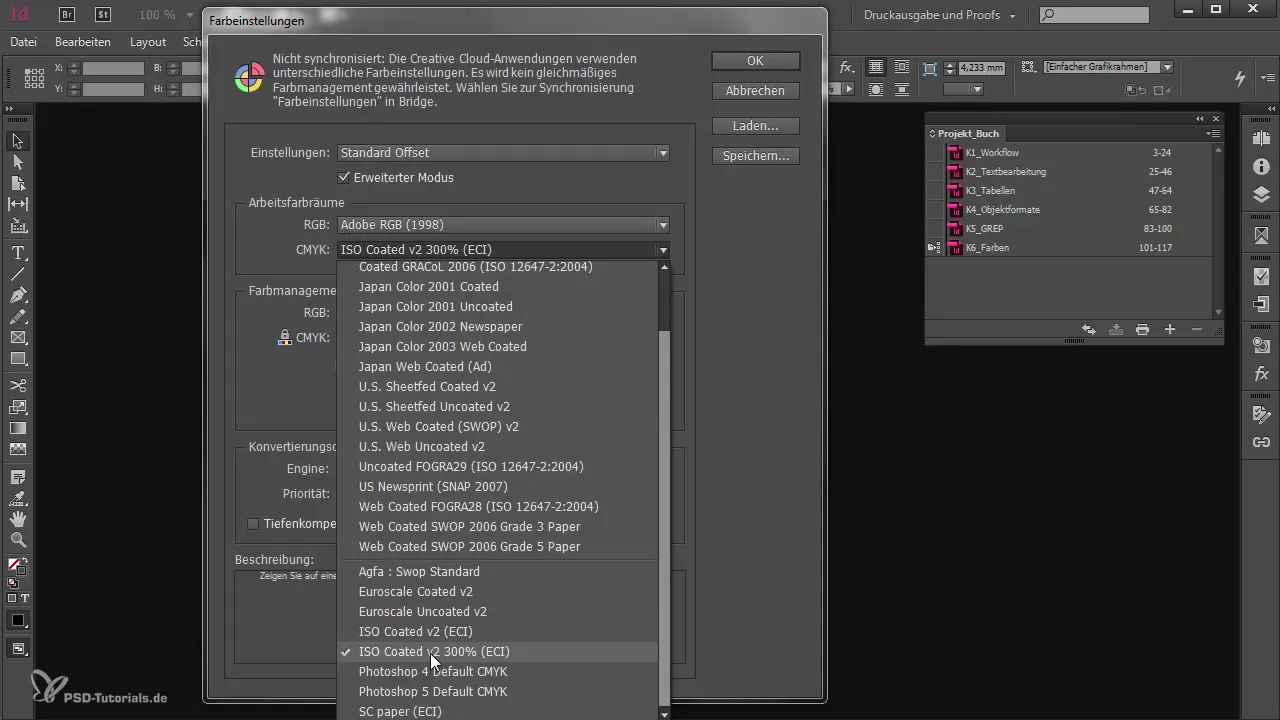1280x720 pixels.
Task: Click the Abbrechen button
Action: [x=755, y=91]
